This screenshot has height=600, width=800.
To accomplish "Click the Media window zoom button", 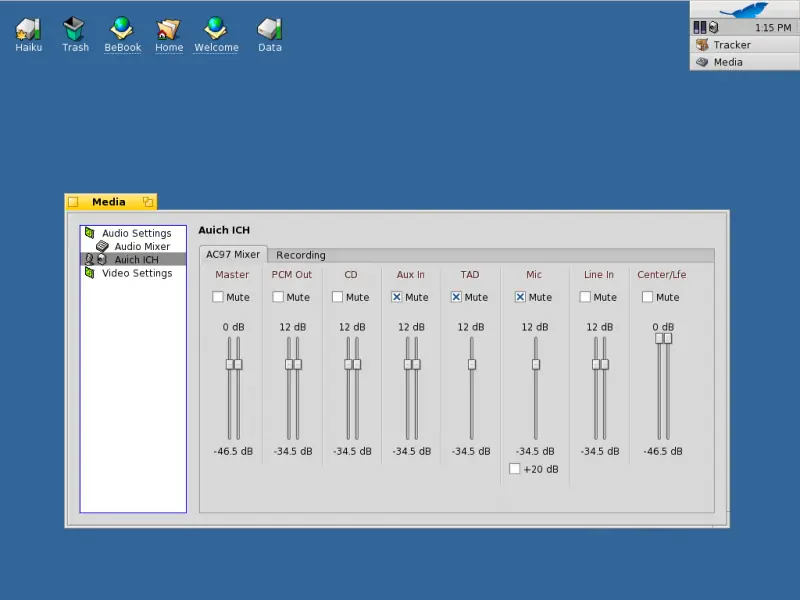I will pyautogui.click(x=148, y=202).
